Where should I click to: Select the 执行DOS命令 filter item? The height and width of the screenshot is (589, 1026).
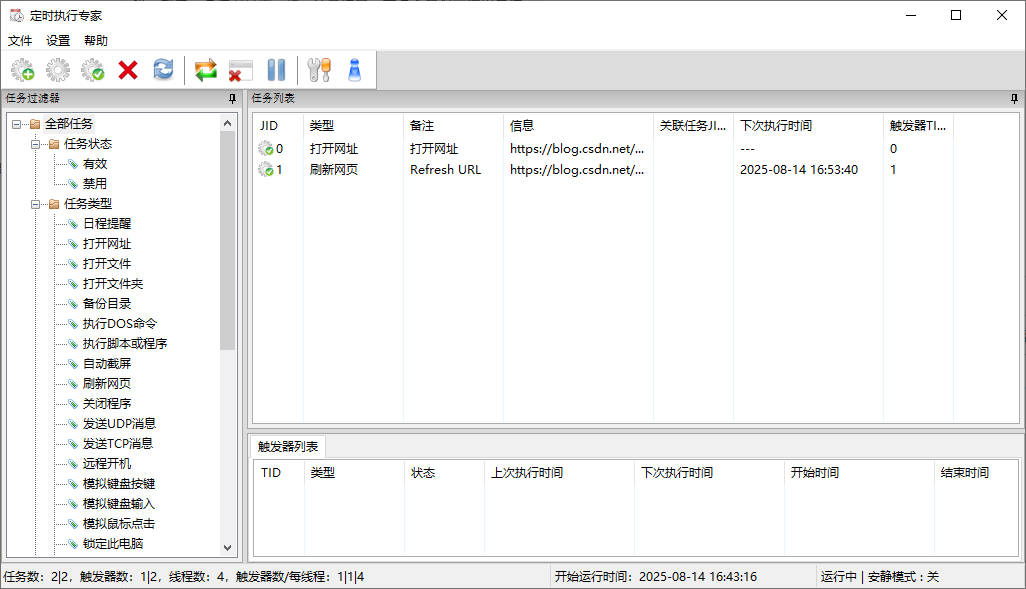click(x=120, y=324)
